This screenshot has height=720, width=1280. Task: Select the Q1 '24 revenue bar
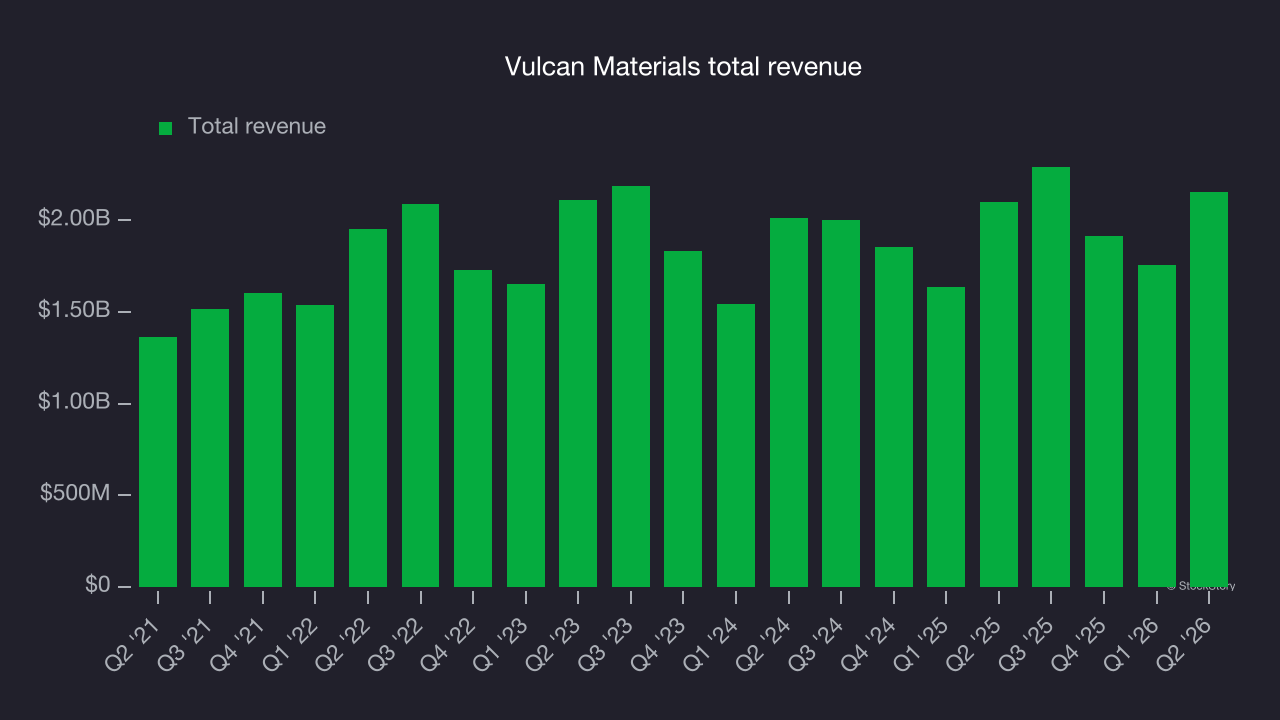click(736, 445)
